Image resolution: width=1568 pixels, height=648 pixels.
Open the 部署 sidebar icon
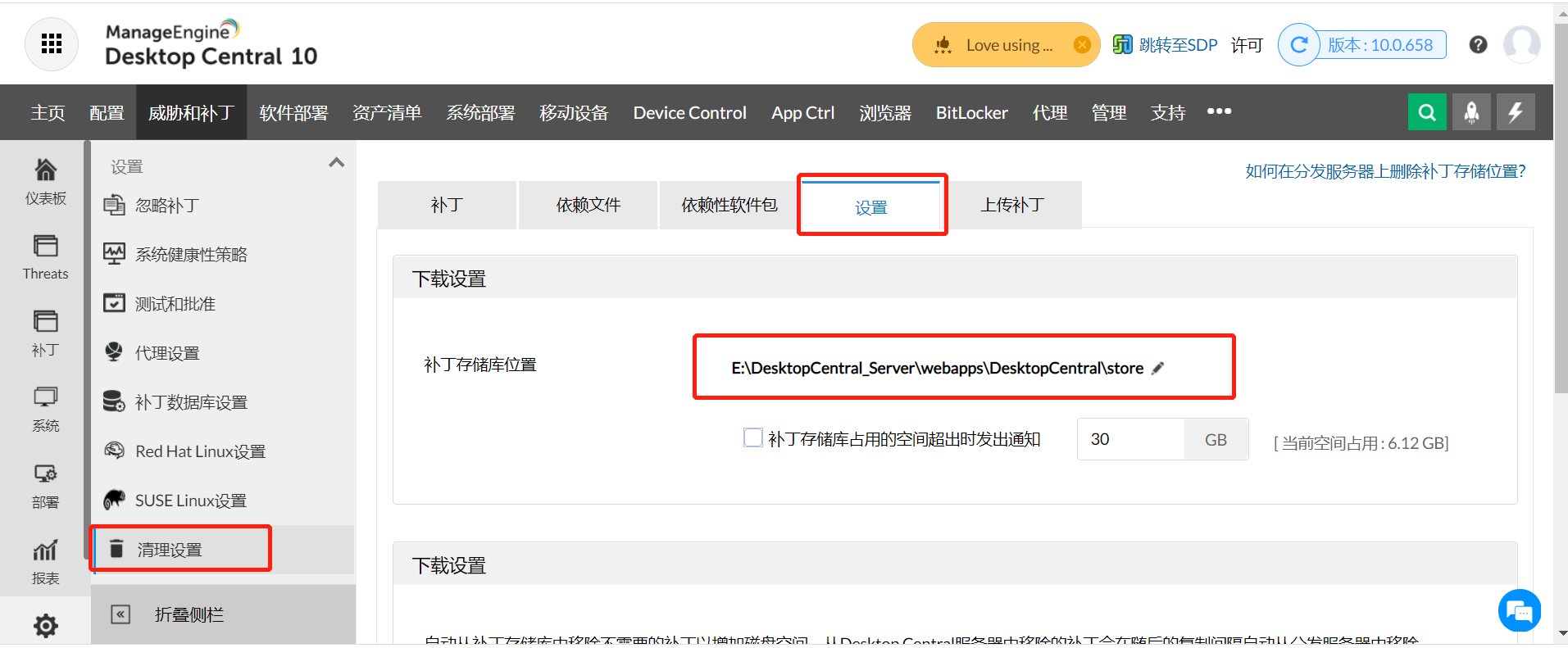pyautogui.click(x=46, y=486)
